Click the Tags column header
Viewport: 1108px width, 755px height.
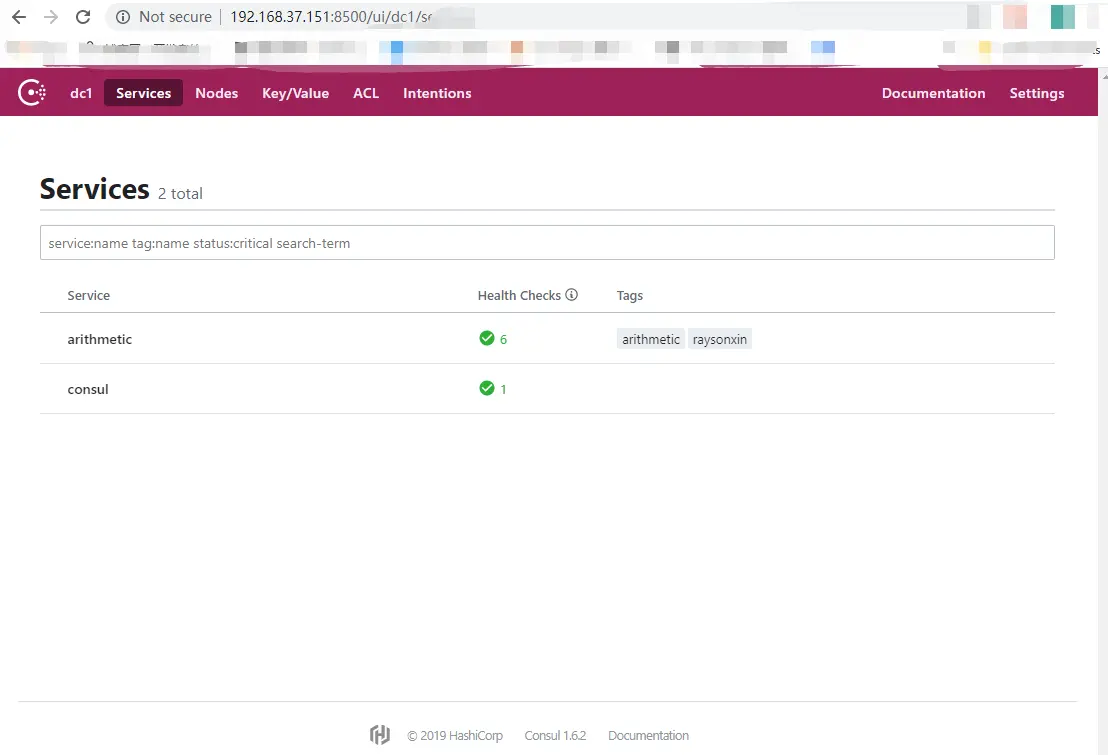coord(630,295)
